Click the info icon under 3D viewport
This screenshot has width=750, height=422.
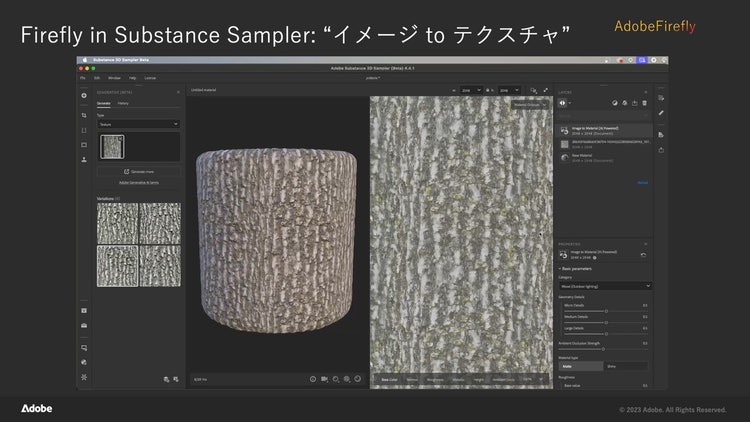[313, 379]
